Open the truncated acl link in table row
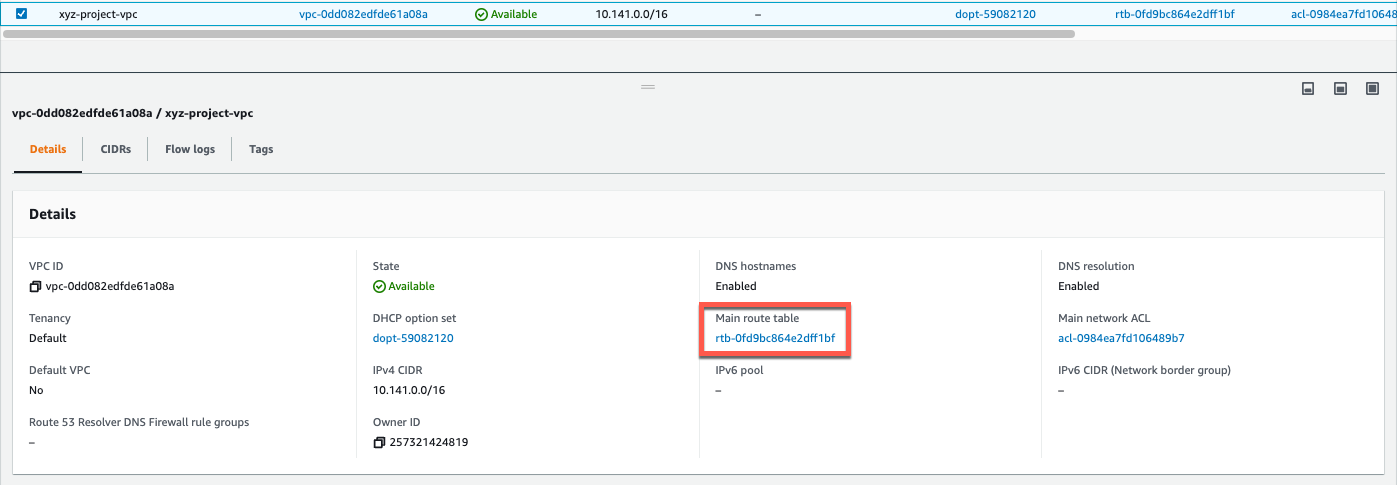The width and height of the screenshot is (1397, 485). pos(1338,14)
